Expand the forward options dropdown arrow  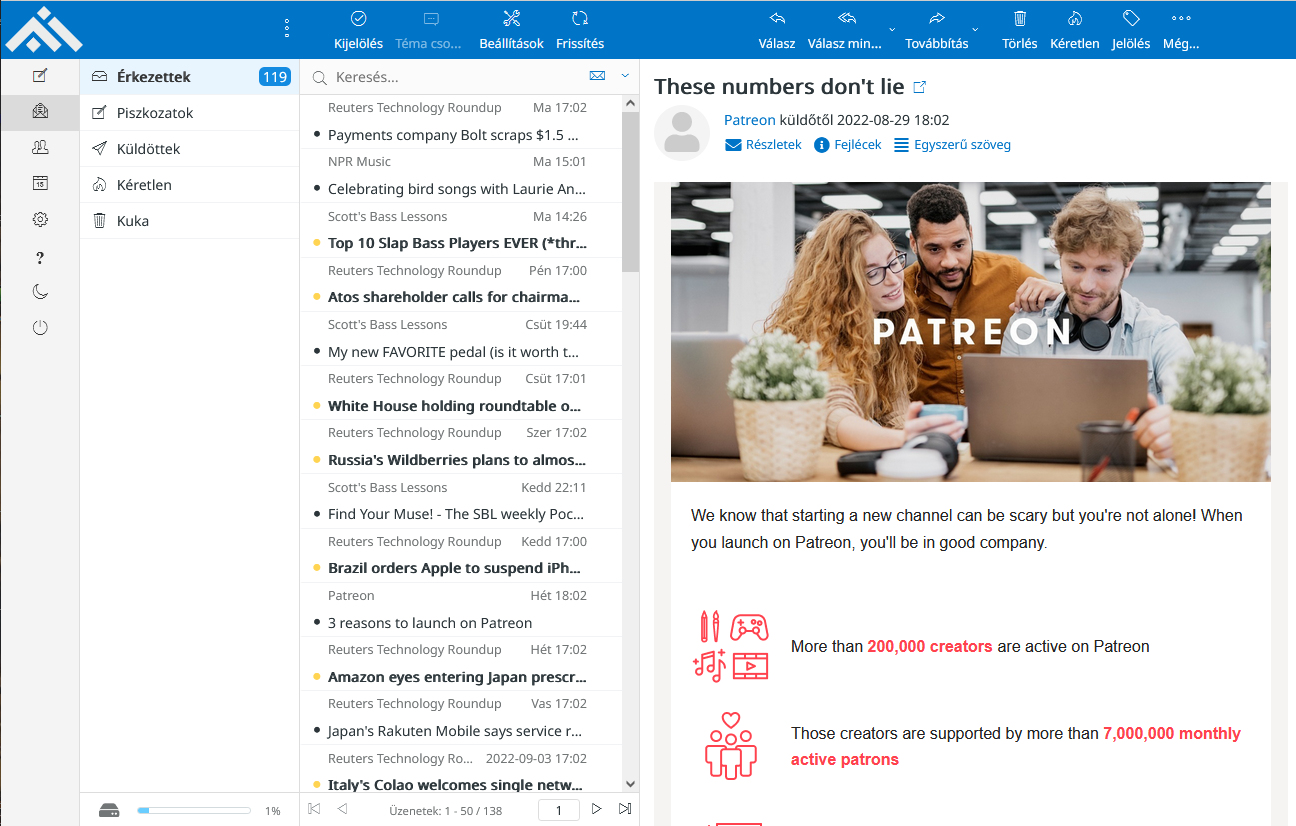tap(975, 30)
